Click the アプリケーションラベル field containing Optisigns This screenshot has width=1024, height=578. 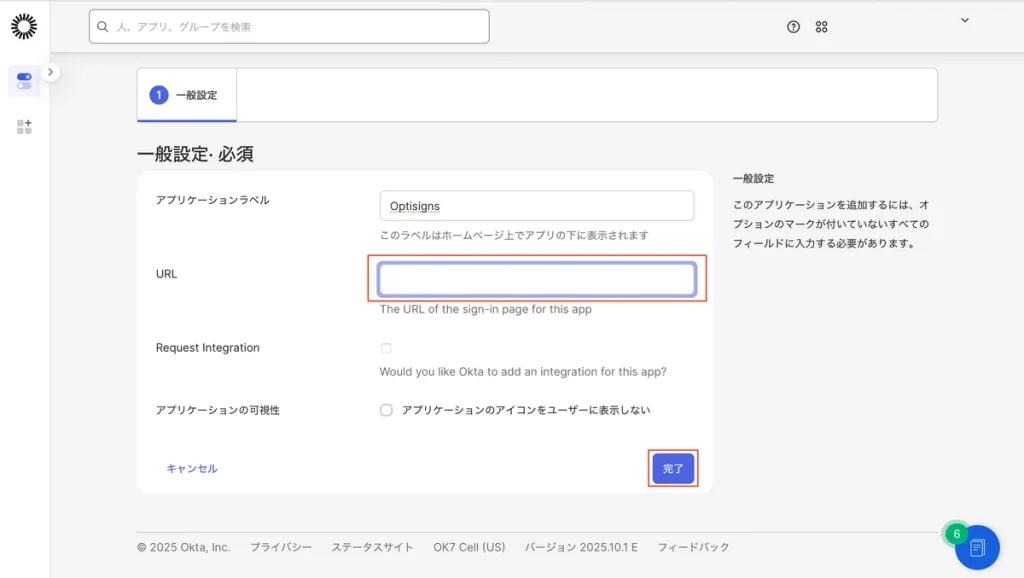point(537,206)
